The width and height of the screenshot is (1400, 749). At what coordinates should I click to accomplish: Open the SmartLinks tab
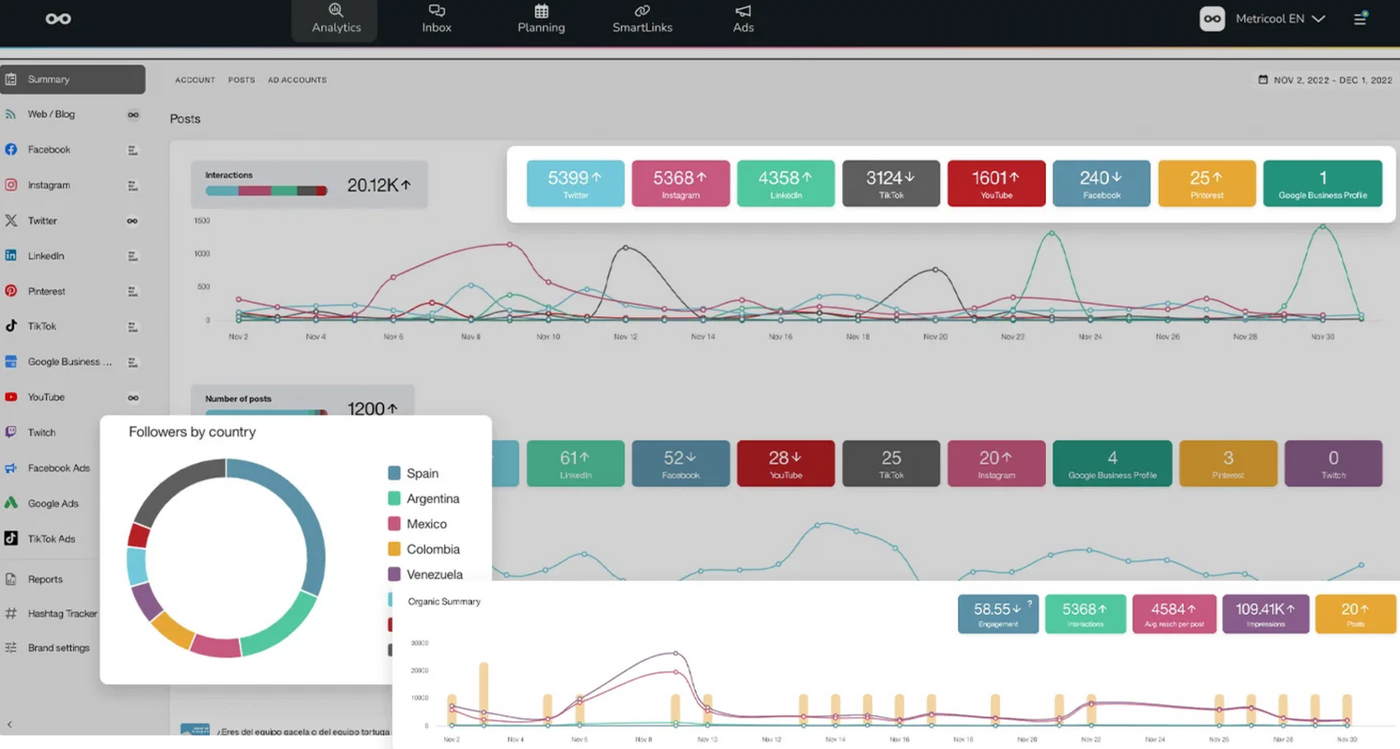click(642, 20)
